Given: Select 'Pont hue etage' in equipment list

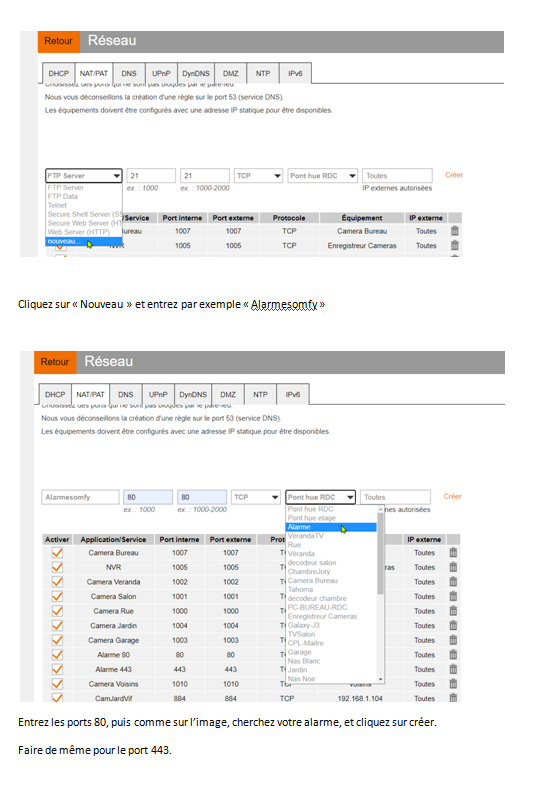Looking at the screenshot, I should pos(311,518).
